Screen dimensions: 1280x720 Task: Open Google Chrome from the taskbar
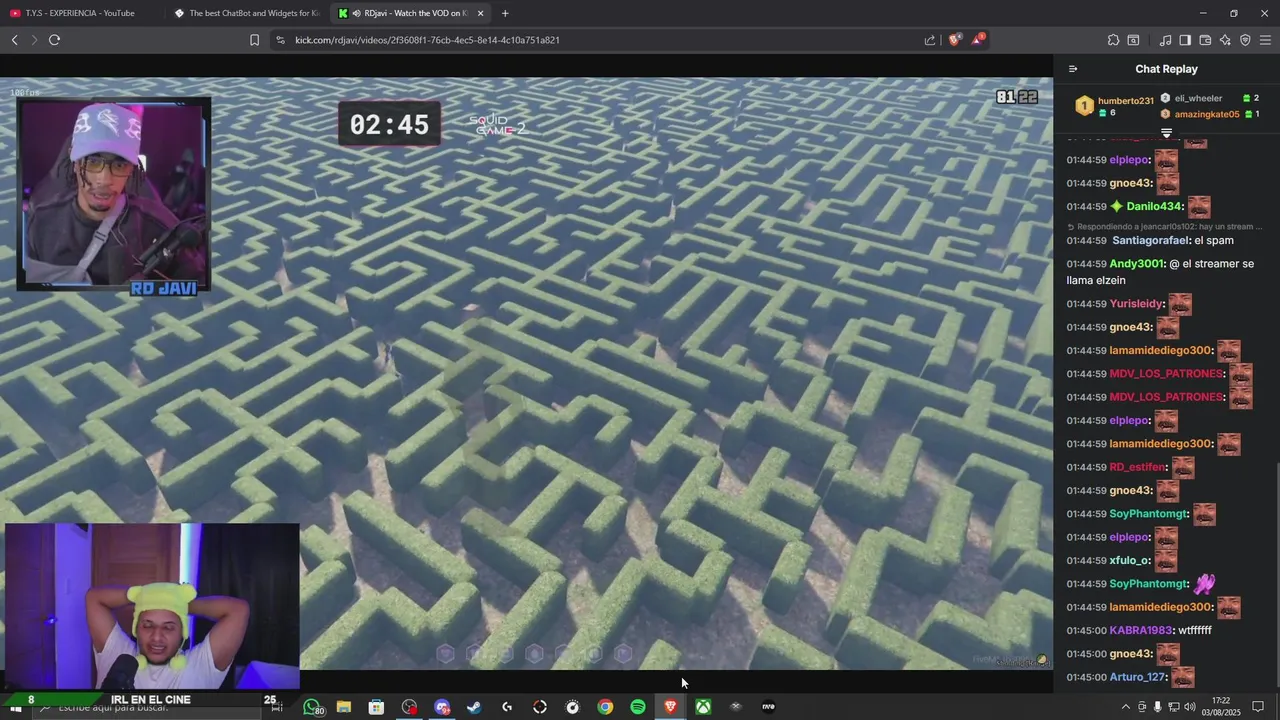[x=605, y=707]
